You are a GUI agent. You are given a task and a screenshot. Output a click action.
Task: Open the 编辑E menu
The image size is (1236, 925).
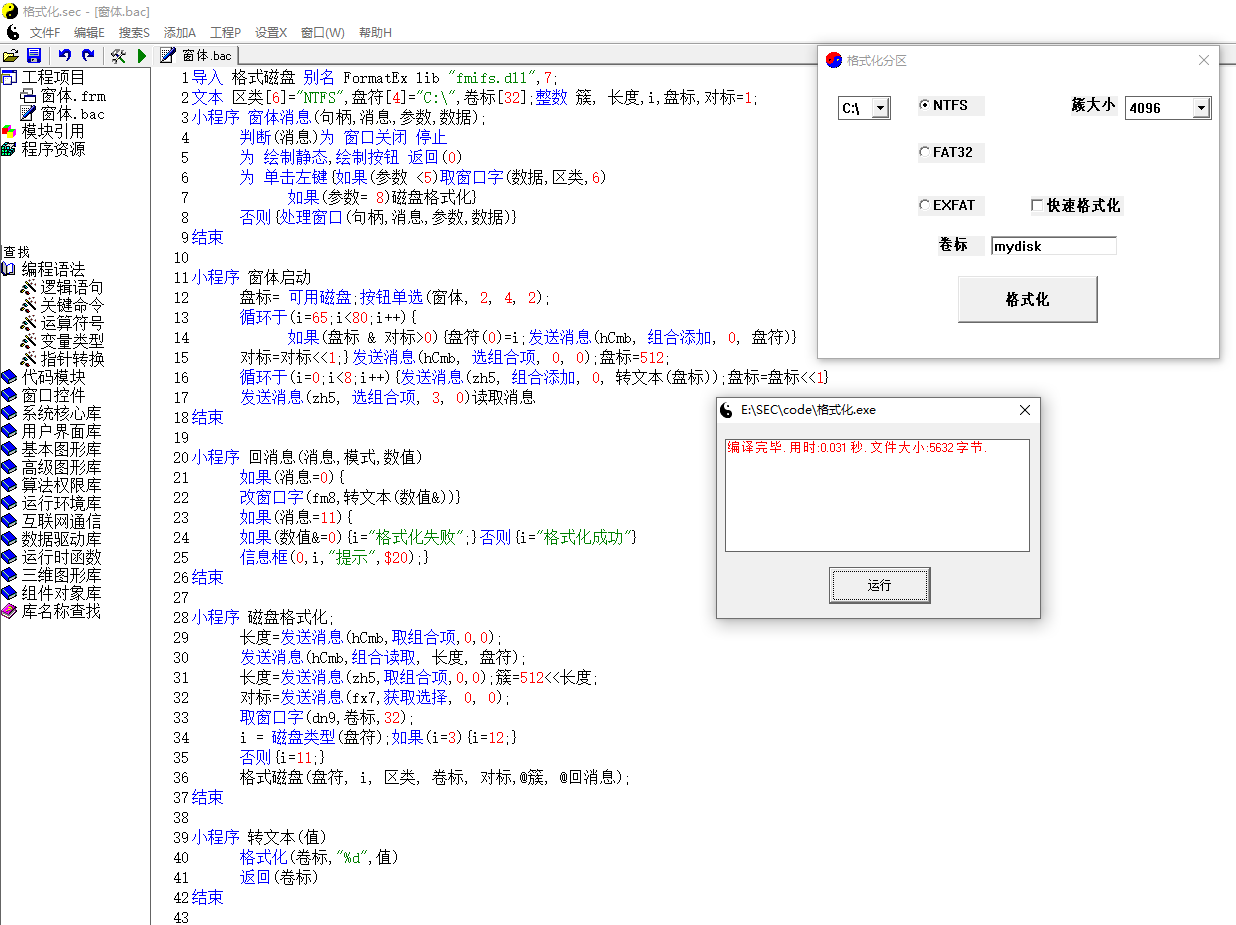tap(89, 33)
